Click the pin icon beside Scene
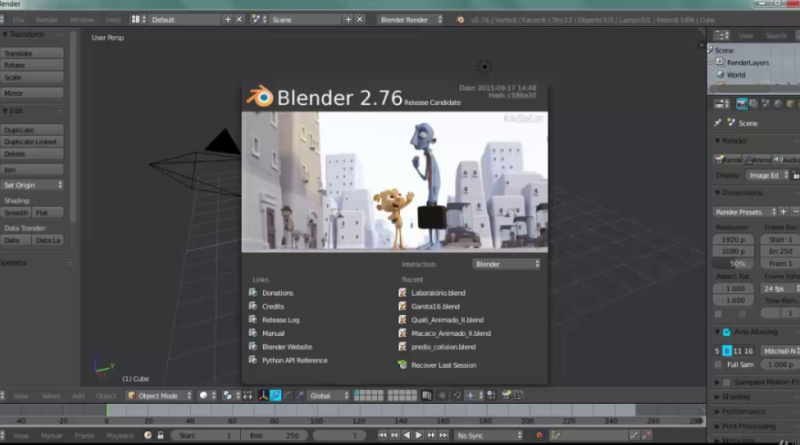800x445 pixels. click(718, 123)
